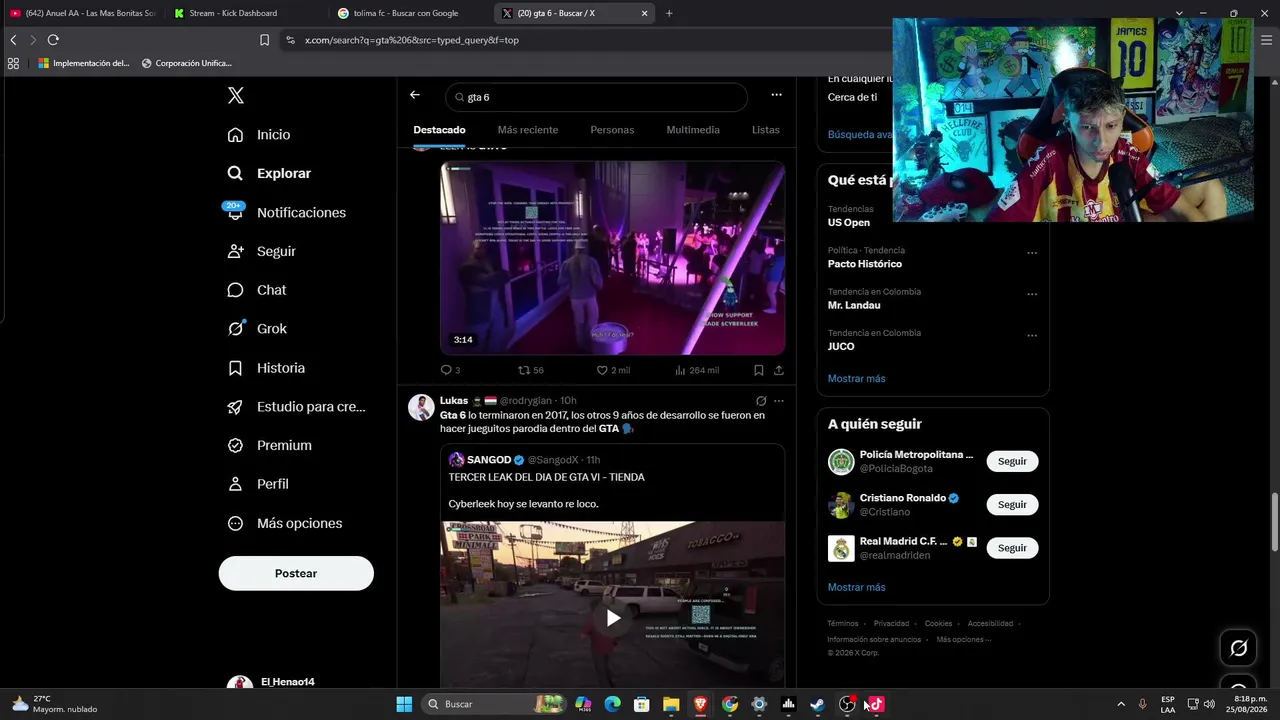
Task: Open more options on Lukas's post
Action: click(x=778, y=401)
